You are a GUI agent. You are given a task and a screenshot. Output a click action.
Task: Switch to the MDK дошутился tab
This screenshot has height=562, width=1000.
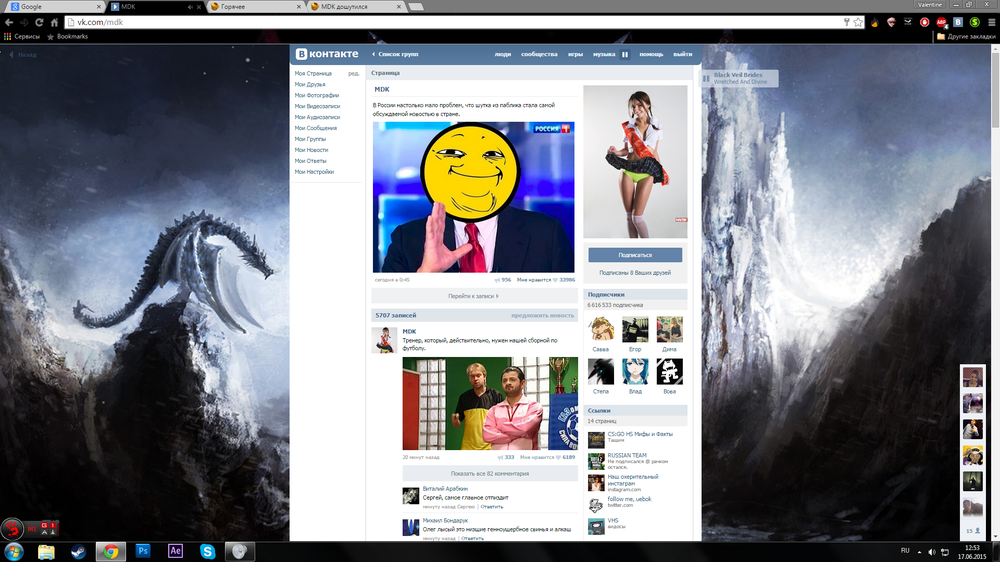(355, 7)
